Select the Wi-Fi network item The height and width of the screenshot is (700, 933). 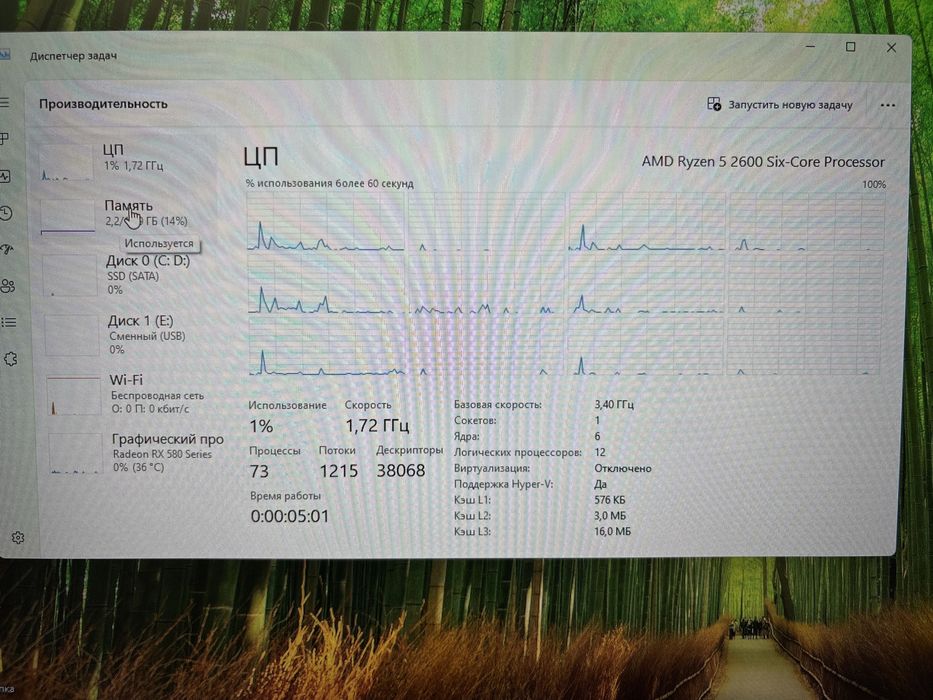[x=134, y=394]
